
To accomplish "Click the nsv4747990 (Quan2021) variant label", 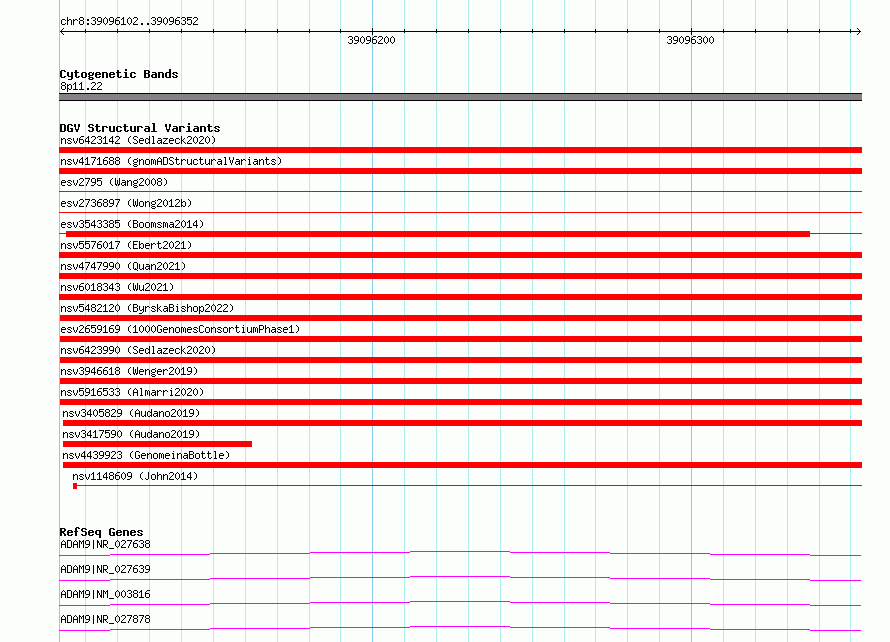I will click(x=123, y=266).
